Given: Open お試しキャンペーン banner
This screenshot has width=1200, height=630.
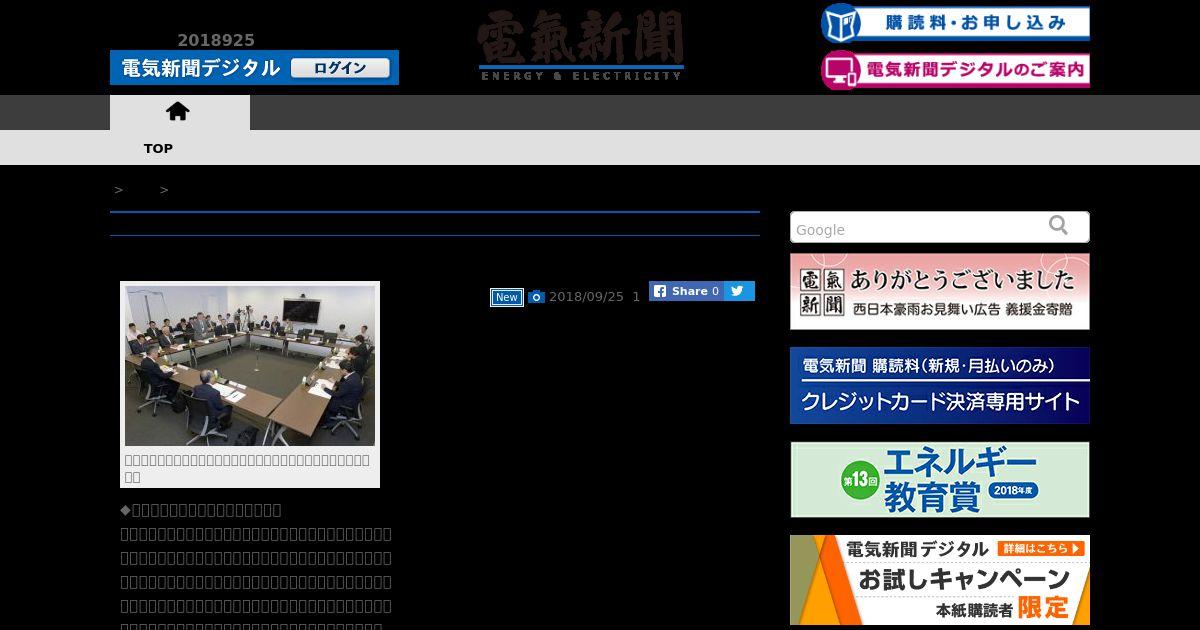Looking at the screenshot, I should coord(940,580).
